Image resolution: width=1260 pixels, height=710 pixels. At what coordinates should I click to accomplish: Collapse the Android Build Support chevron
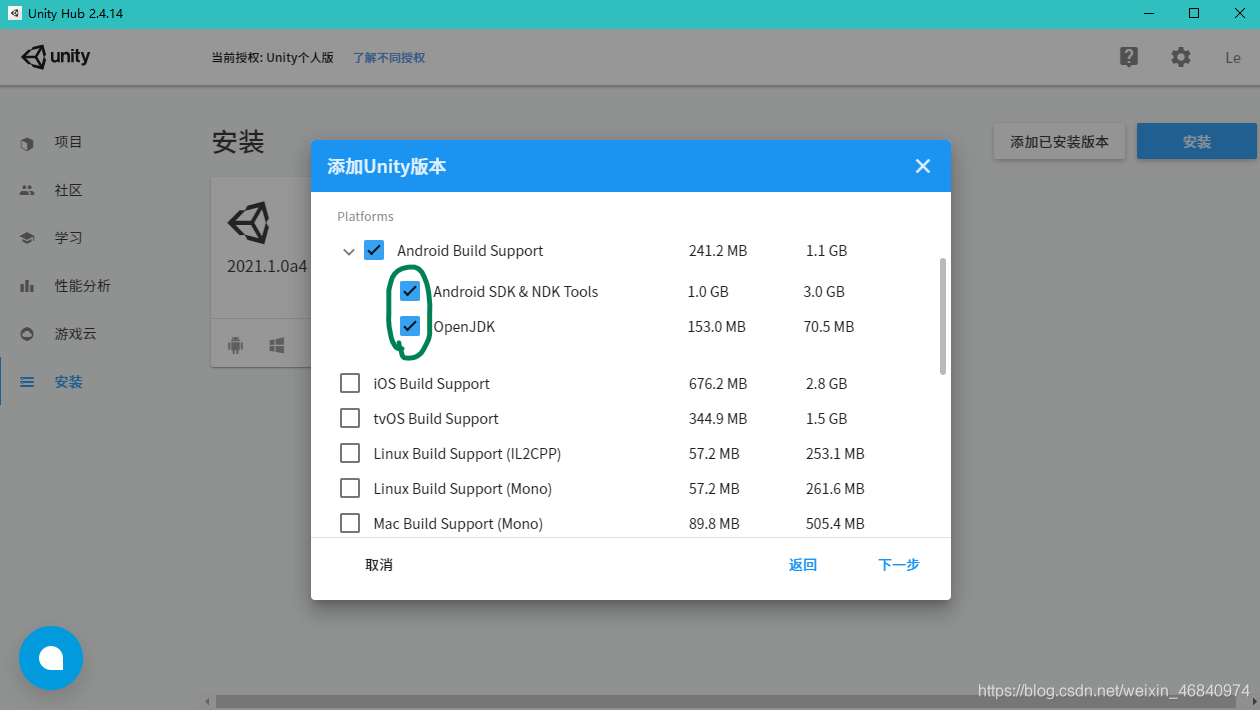point(348,251)
